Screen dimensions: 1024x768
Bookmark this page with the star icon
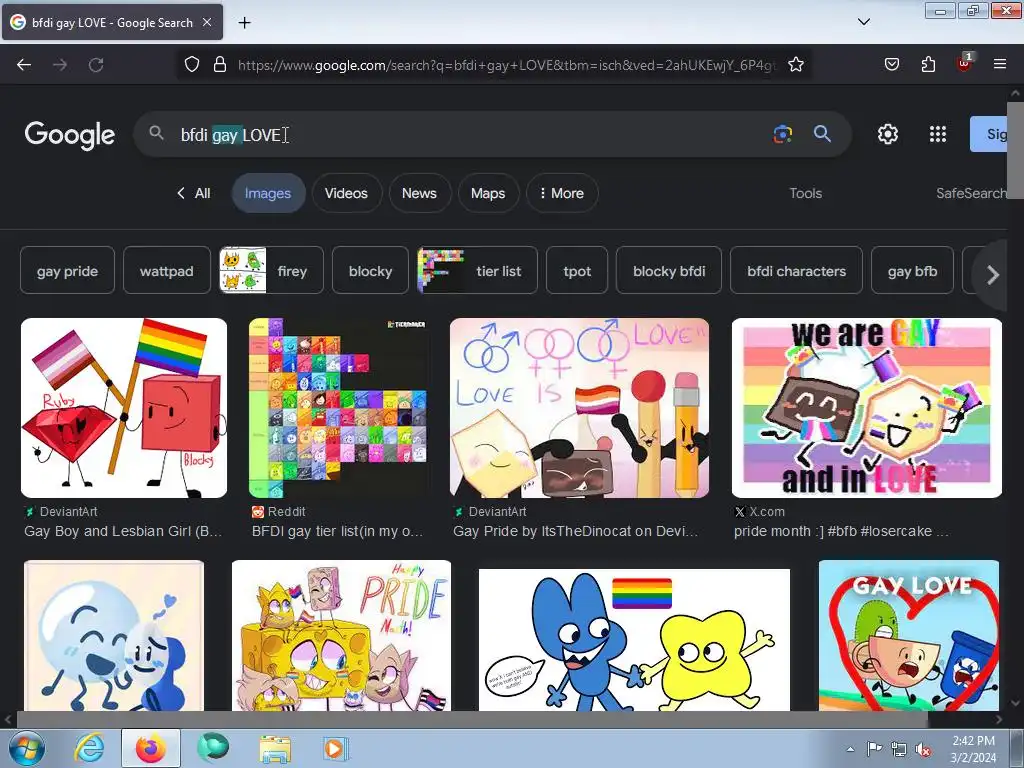pos(795,64)
